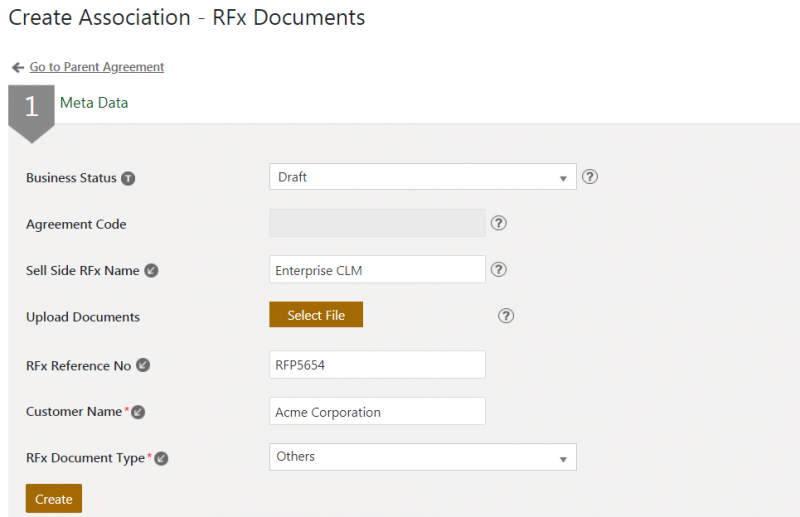Select the Meta Data step tab
The image size is (800, 517).
(94, 102)
